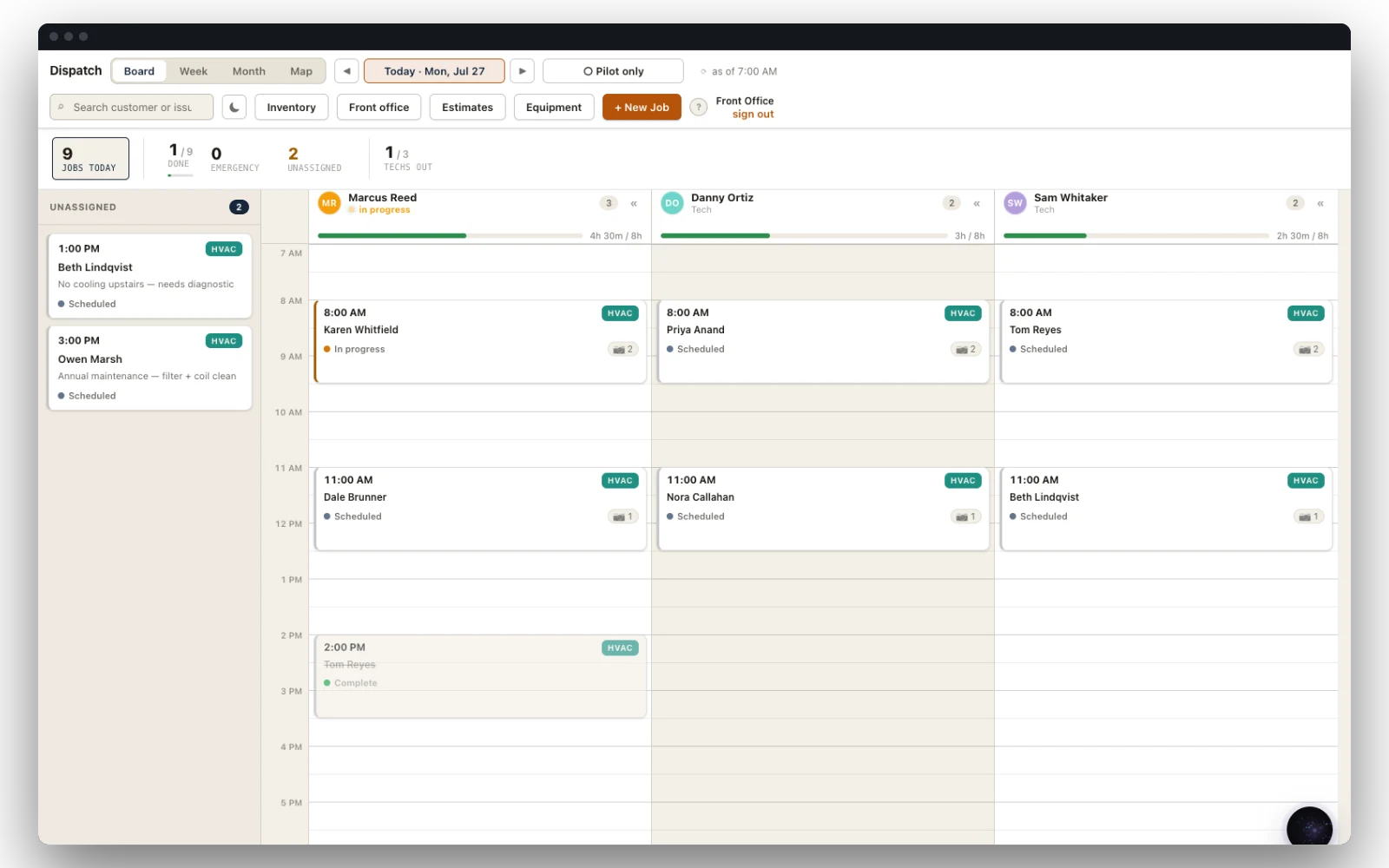Open Sam Whitaker's 11:00 AM Beth Lindqvist card

click(1167, 510)
